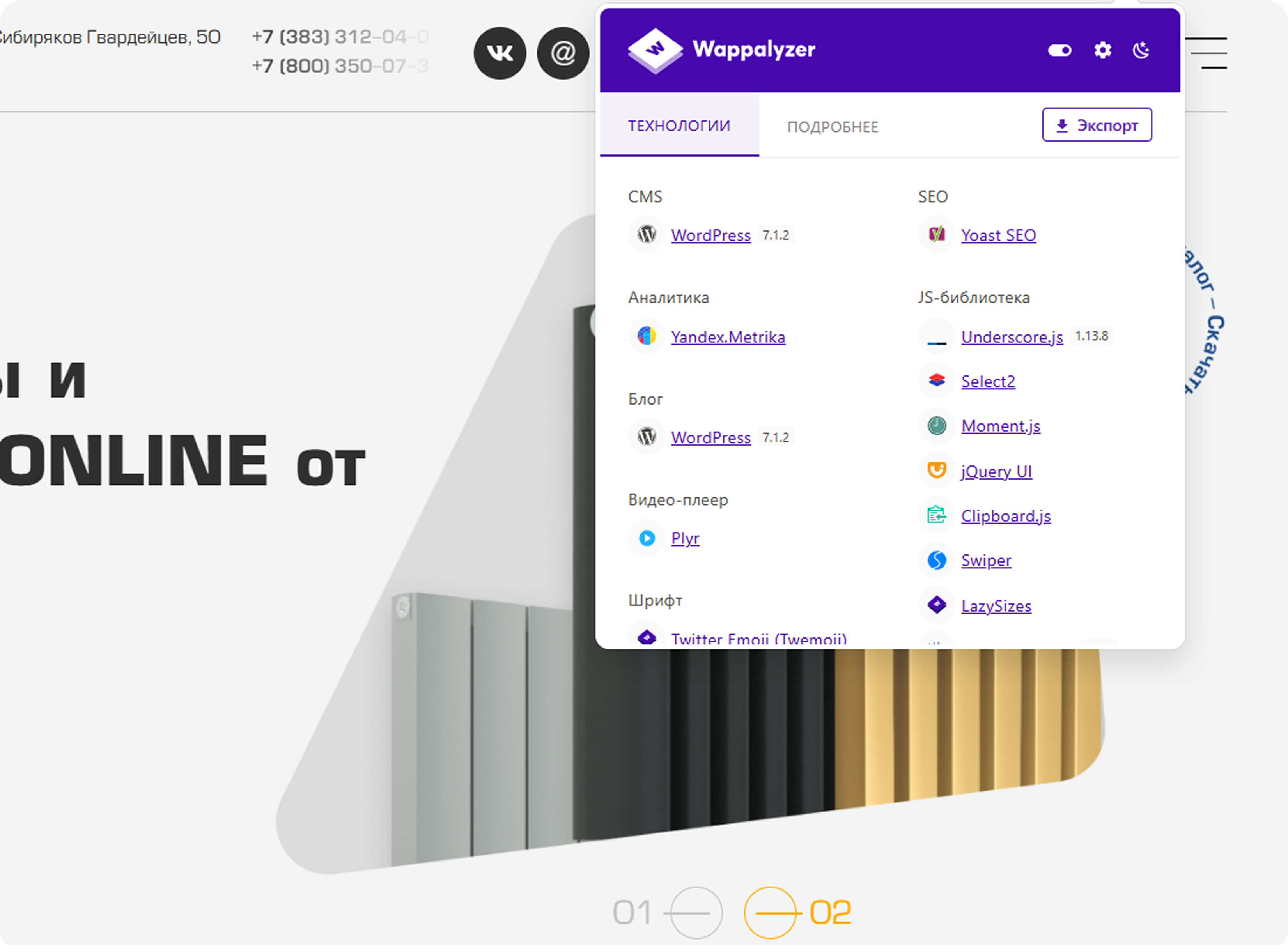The height and width of the screenshot is (952, 1288).
Task: Click the 7.1.2 version badge under Блог
Action: 776,437
